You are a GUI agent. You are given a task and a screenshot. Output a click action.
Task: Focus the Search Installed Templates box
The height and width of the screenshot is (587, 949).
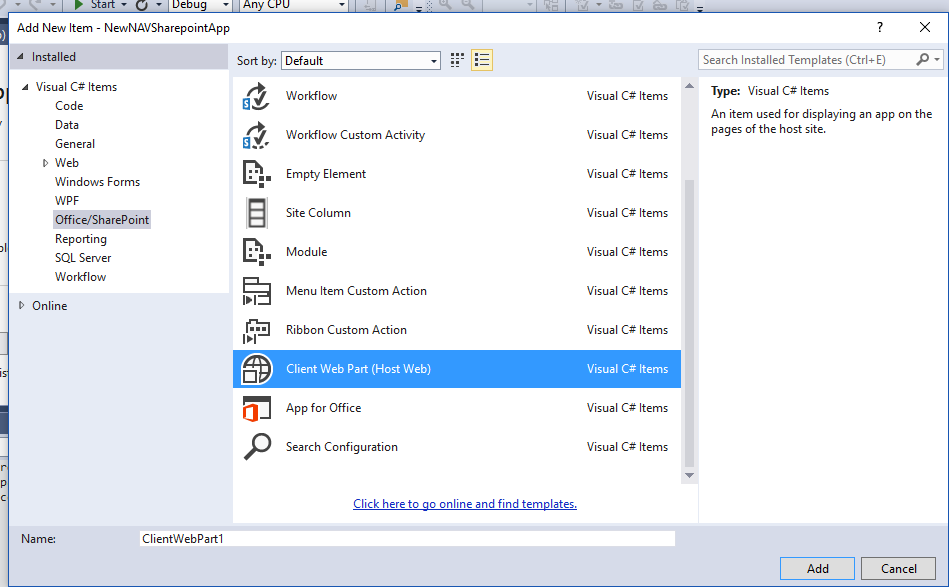click(x=807, y=59)
